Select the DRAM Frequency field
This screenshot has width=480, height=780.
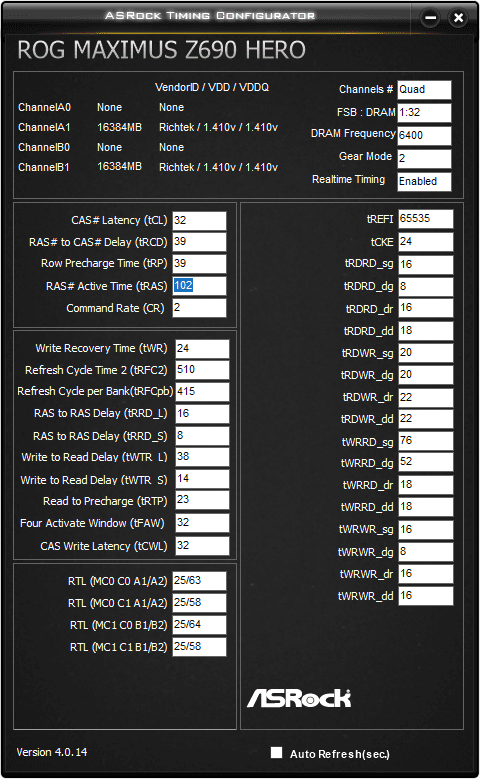pyautogui.click(x=424, y=135)
